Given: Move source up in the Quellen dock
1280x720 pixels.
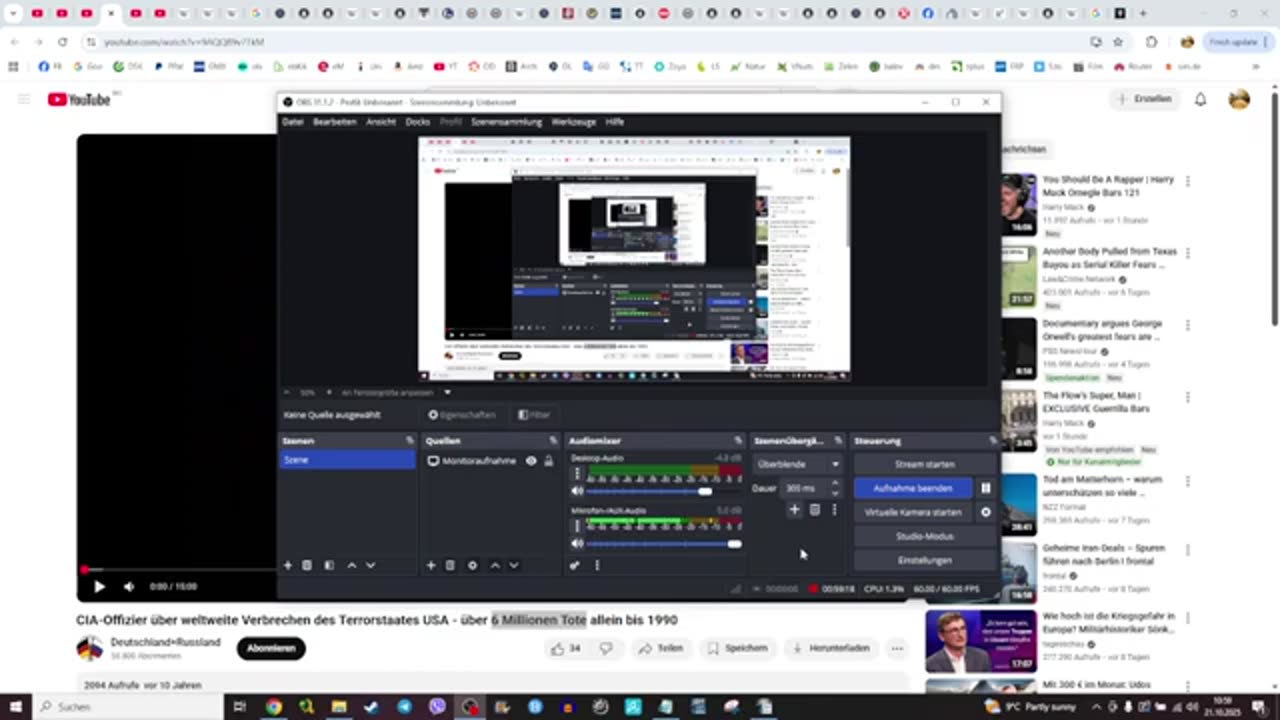Looking at the screenshot, I should 494,565.
